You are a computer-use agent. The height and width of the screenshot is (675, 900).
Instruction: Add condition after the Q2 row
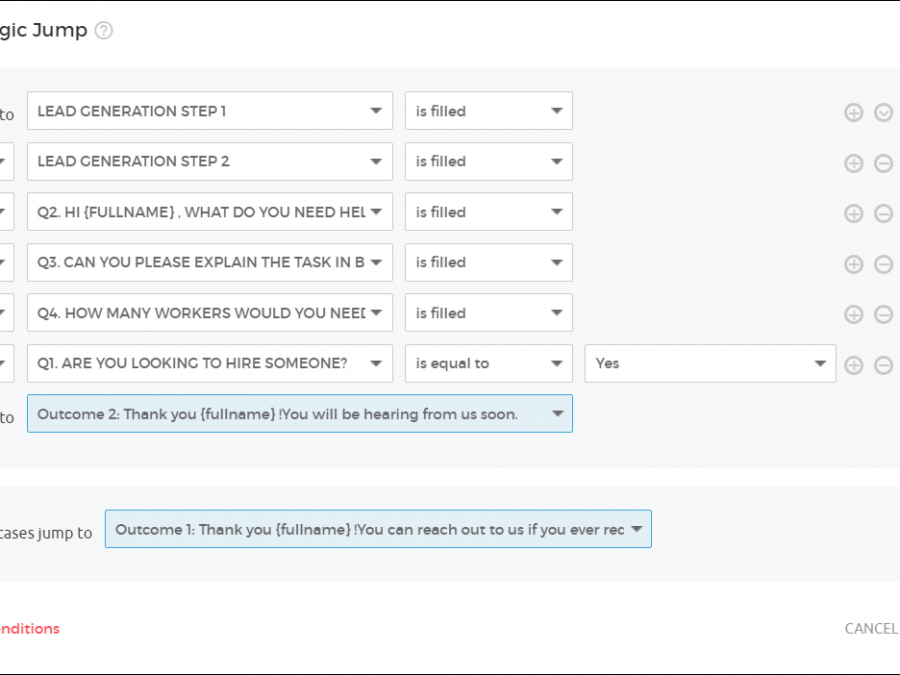coord(853,213)
